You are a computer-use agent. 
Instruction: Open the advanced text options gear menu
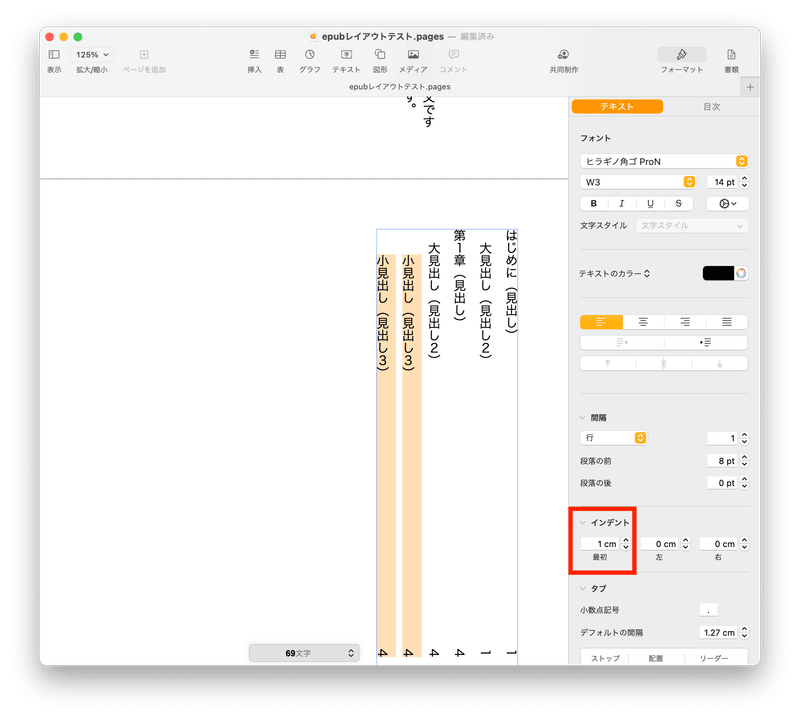[728, 204]
